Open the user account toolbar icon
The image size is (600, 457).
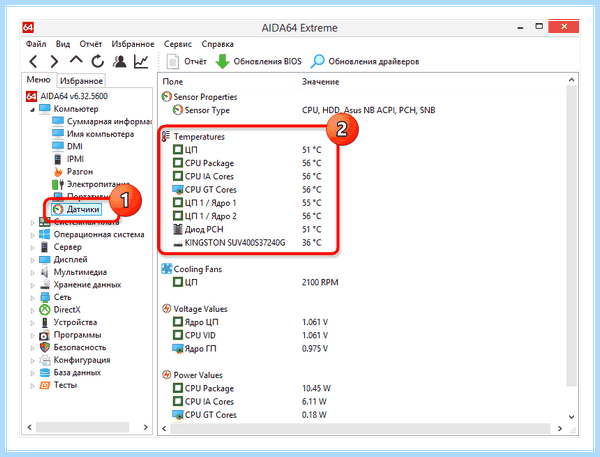(x=120, y=61)
